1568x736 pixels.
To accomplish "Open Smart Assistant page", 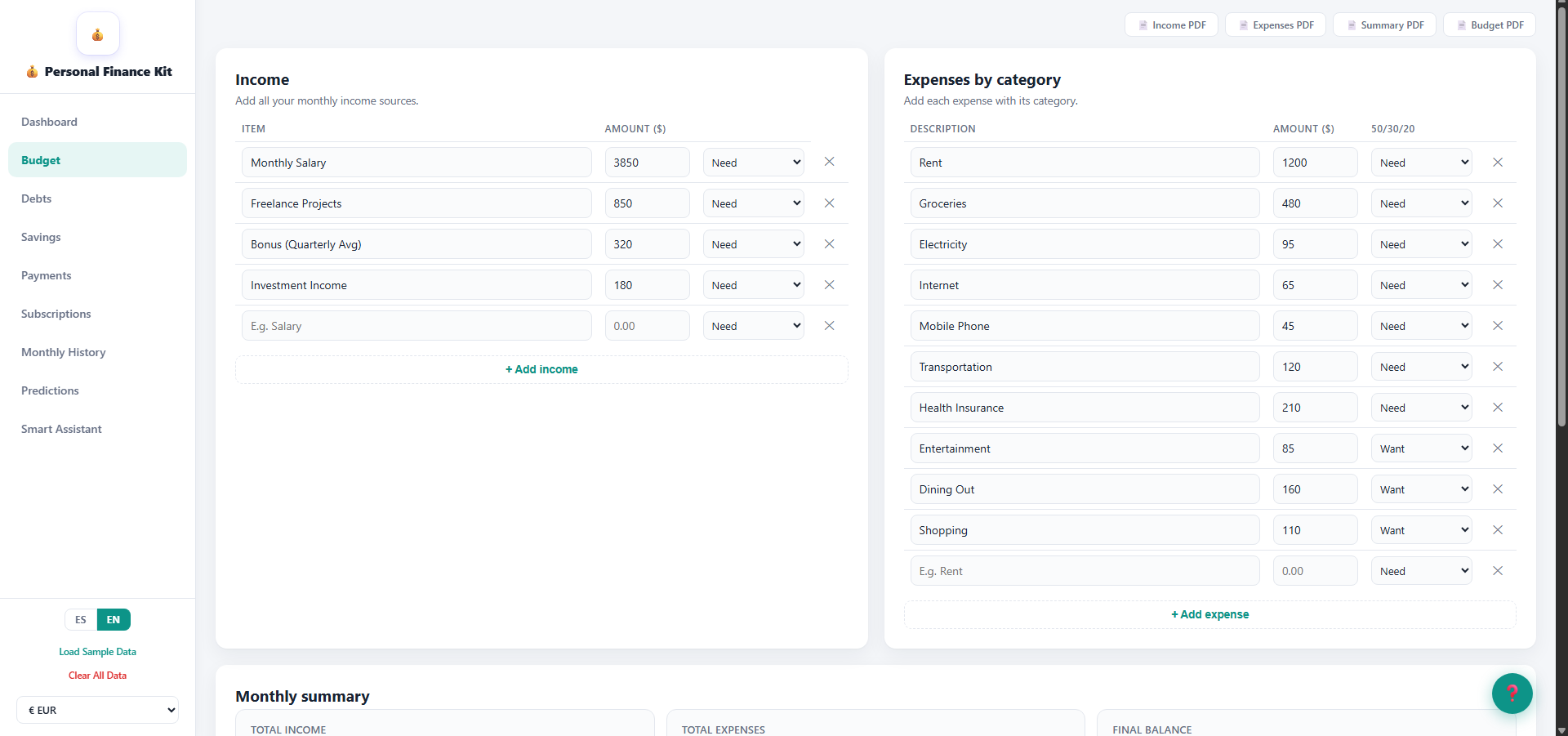I will [97, 429].
